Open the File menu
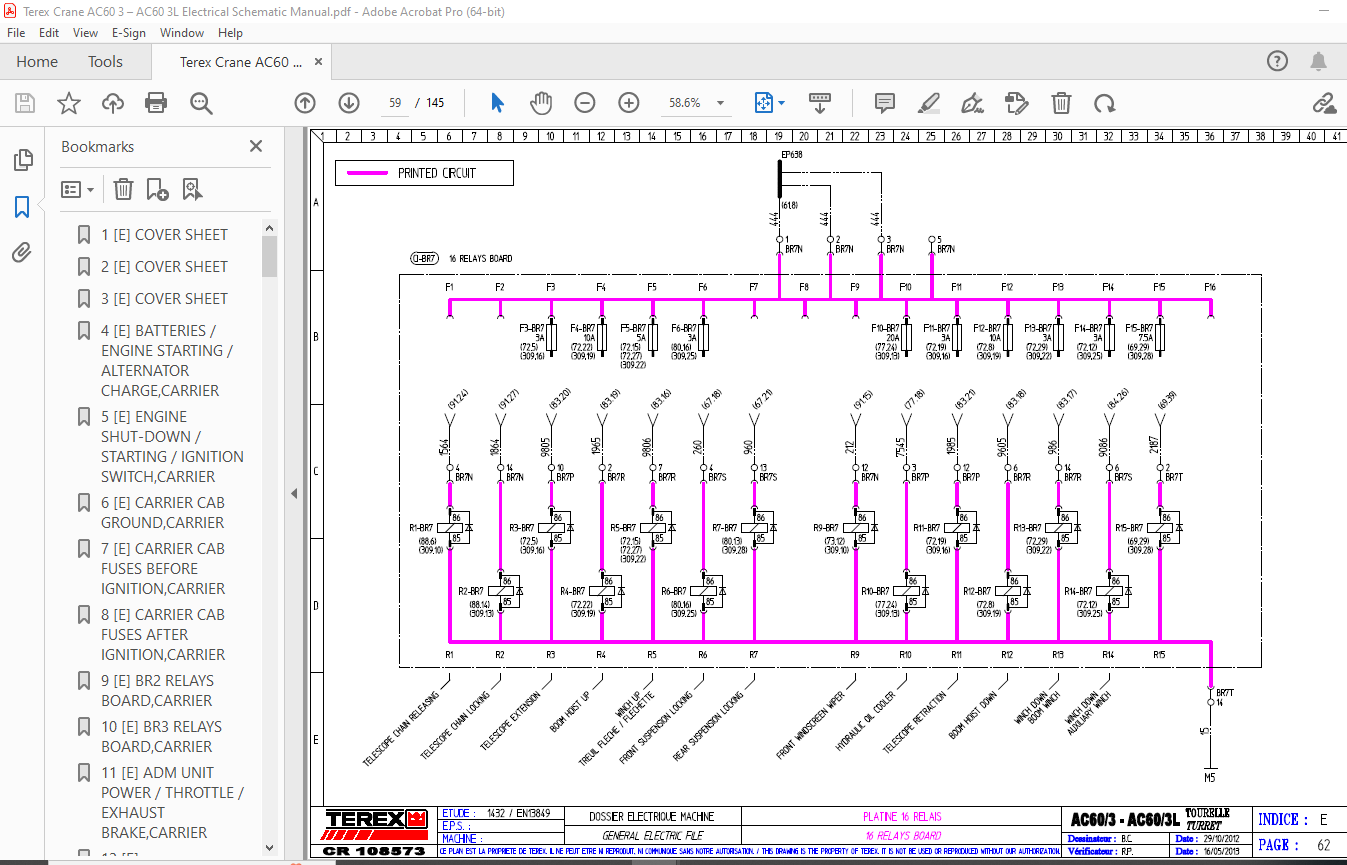The width and height of the screenshot is (1347, 865). click(18, 32)
